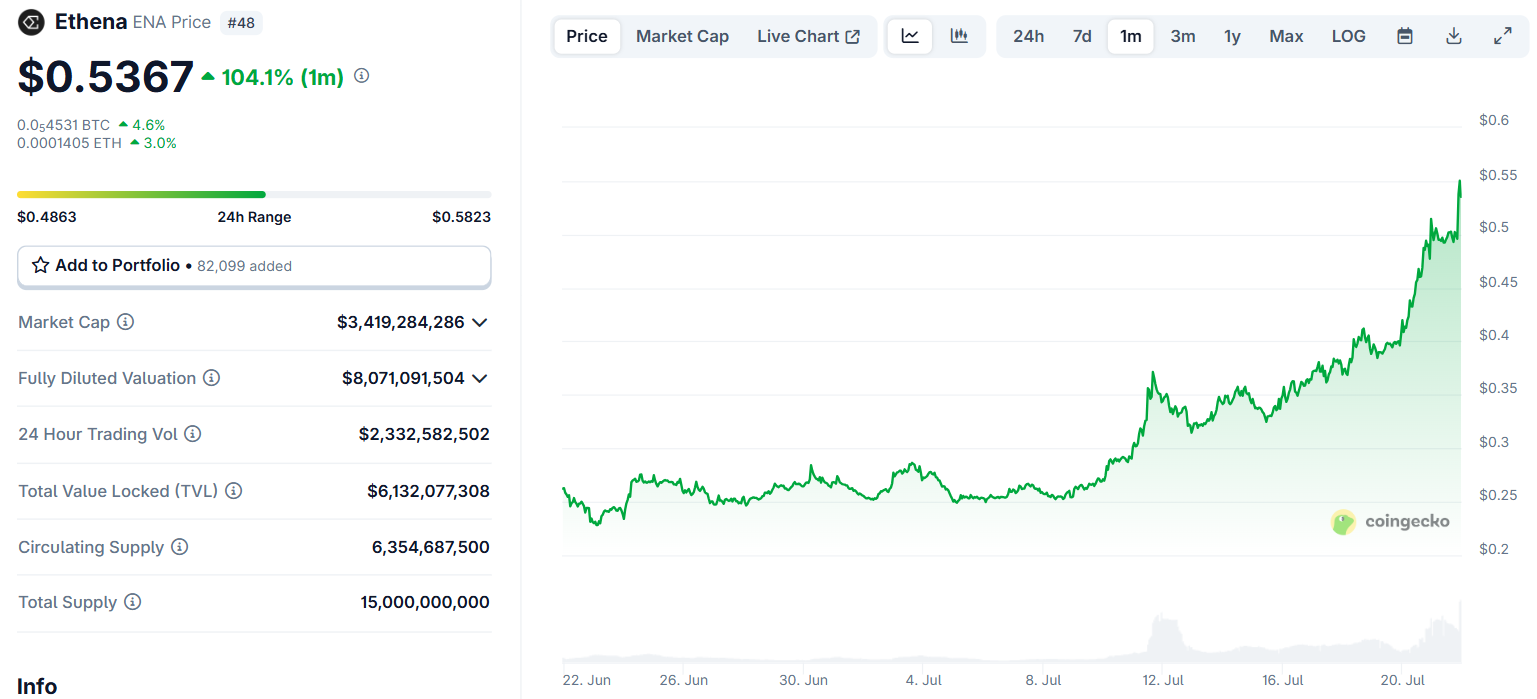Click the 104.1% (1m) change text

[x=283, y=77]
